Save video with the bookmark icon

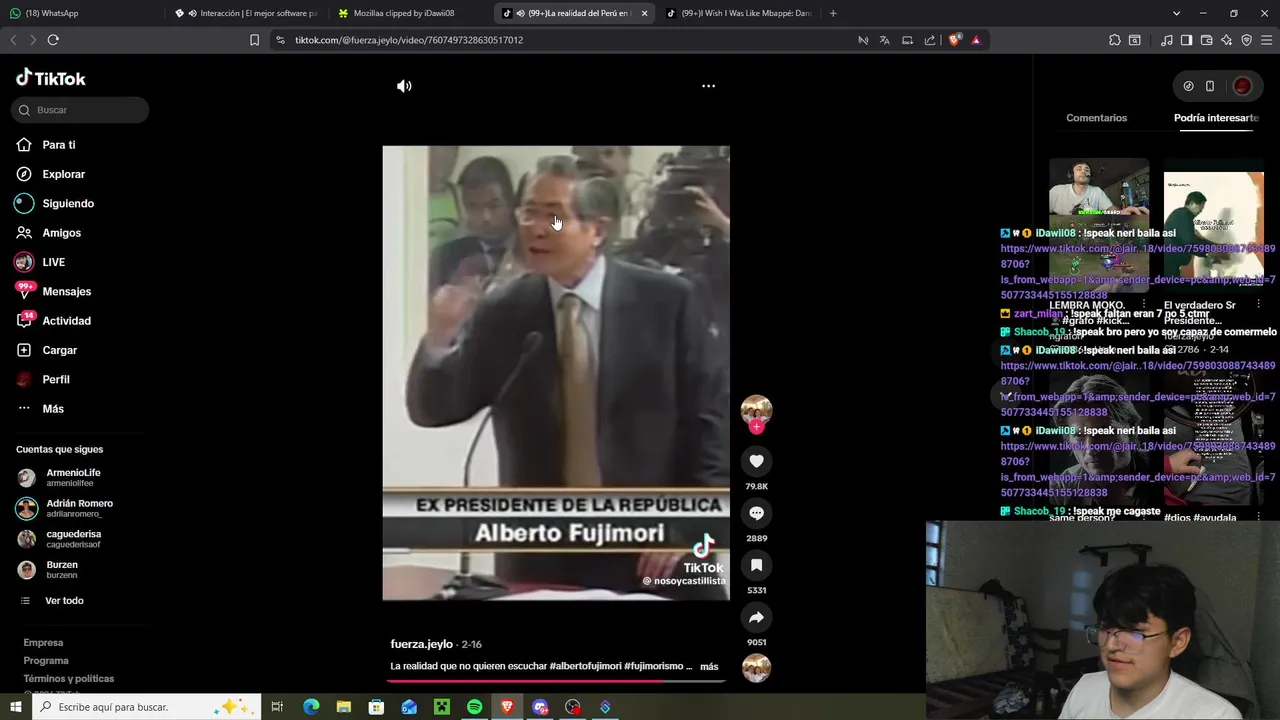(756, 565)
